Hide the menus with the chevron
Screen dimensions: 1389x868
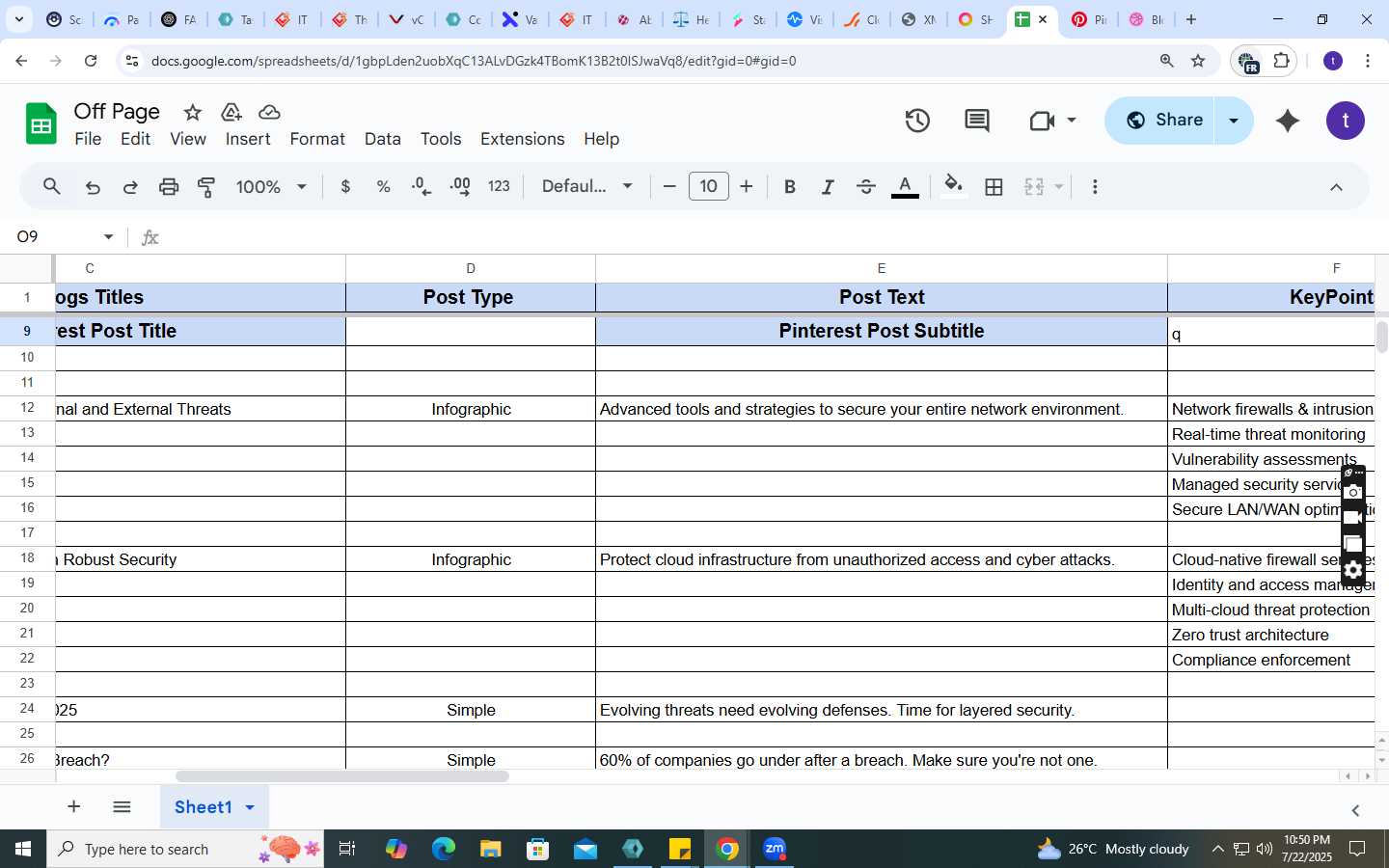(1336, 187)
